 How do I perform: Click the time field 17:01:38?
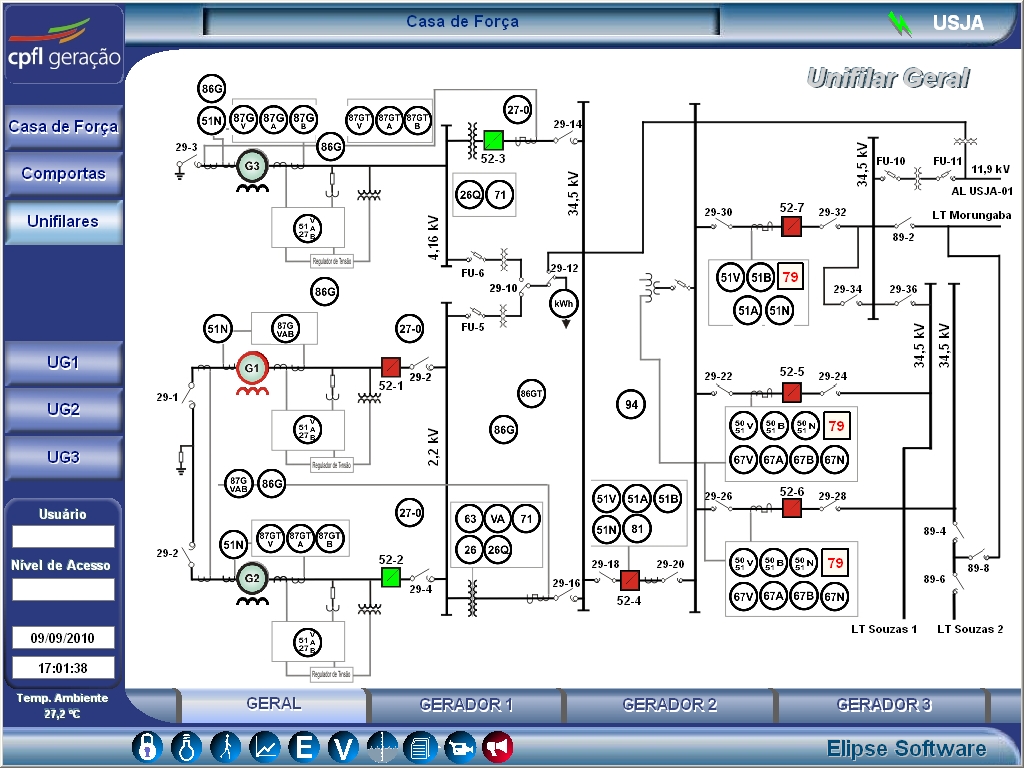[x=63, y=668]
